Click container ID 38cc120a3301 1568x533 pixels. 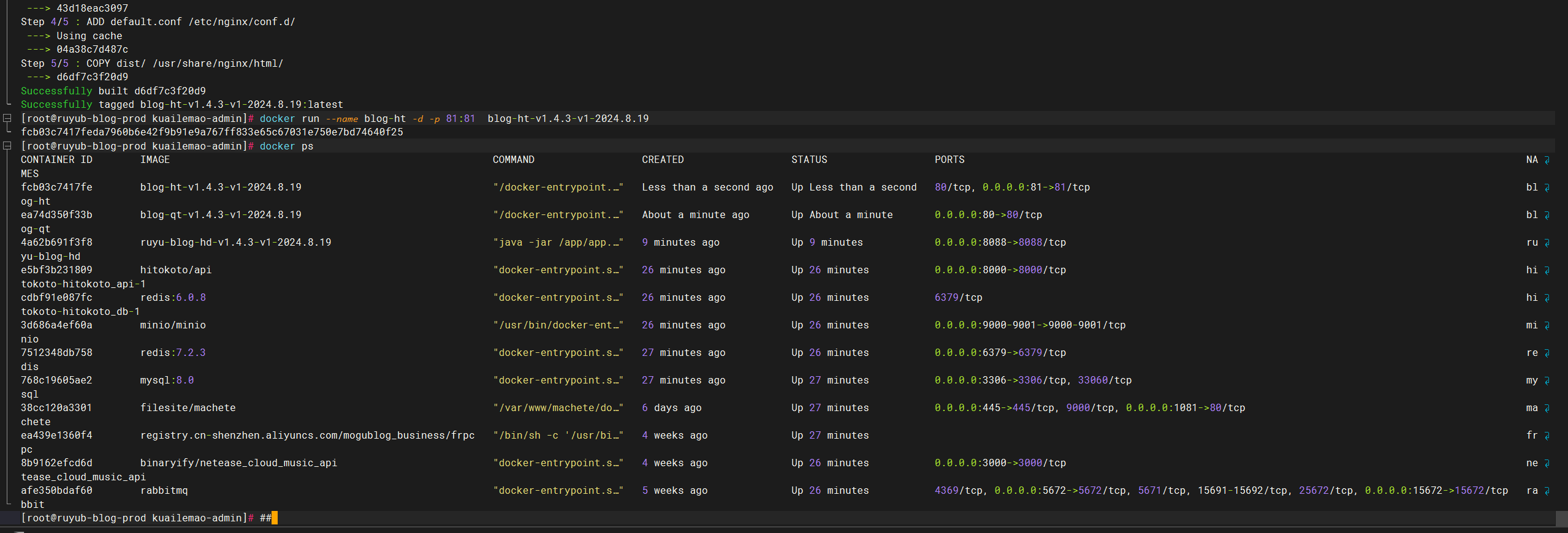56,408
